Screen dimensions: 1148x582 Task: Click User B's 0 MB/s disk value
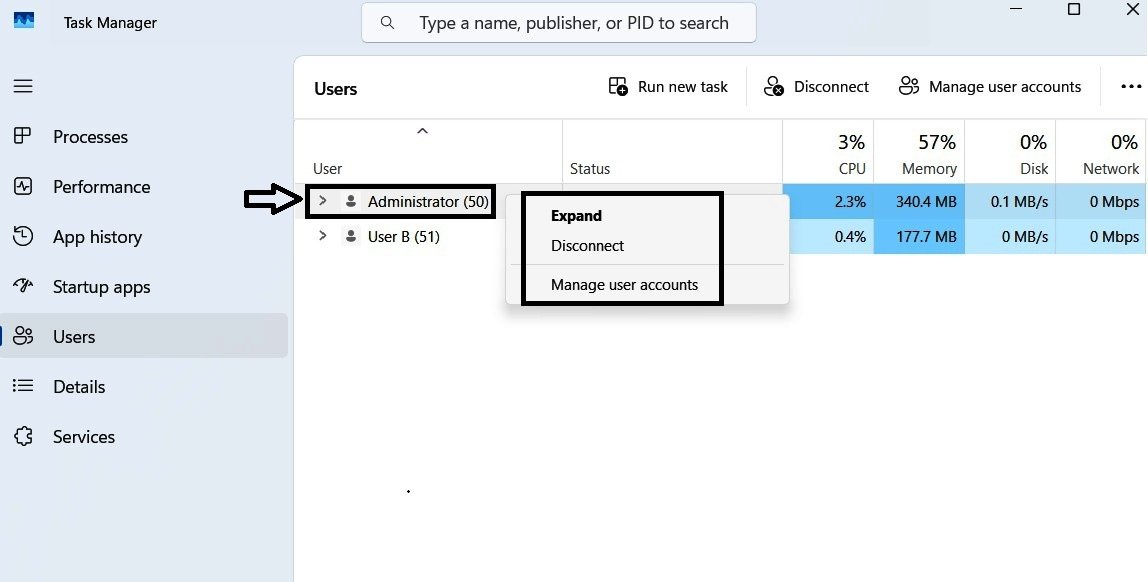coord(1025,237)
